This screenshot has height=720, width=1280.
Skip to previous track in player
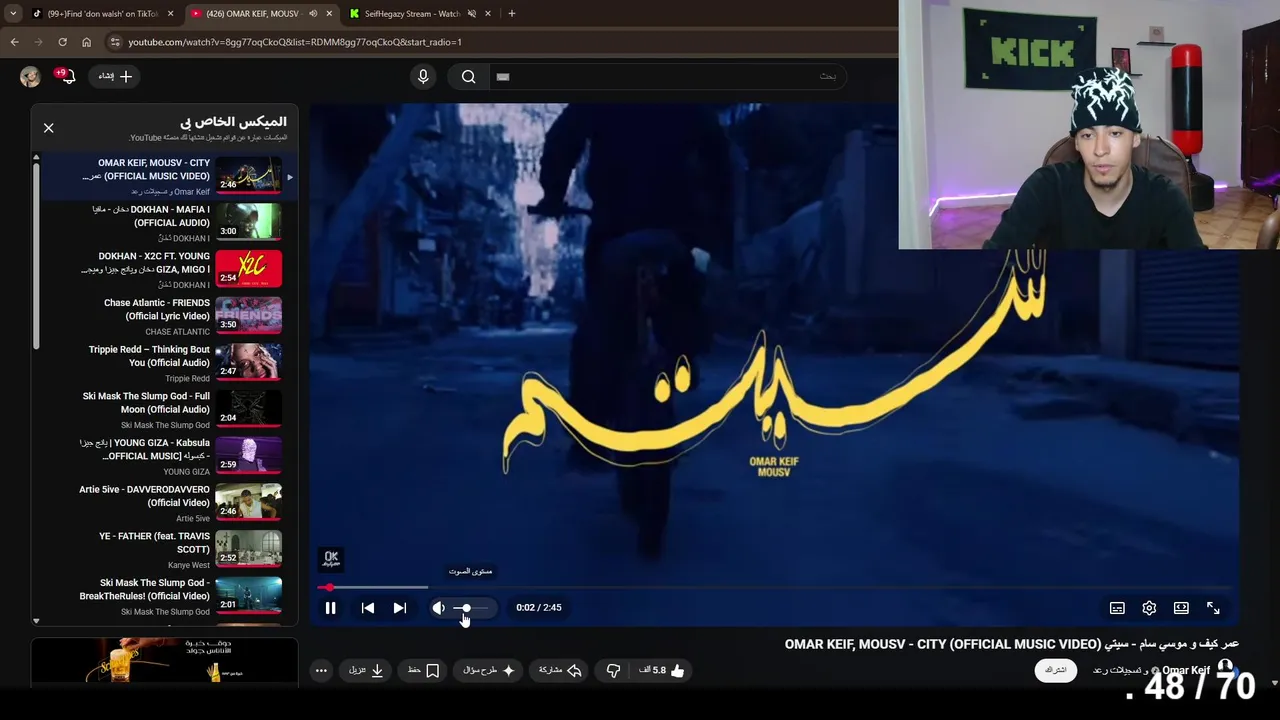tap(368, 608)
